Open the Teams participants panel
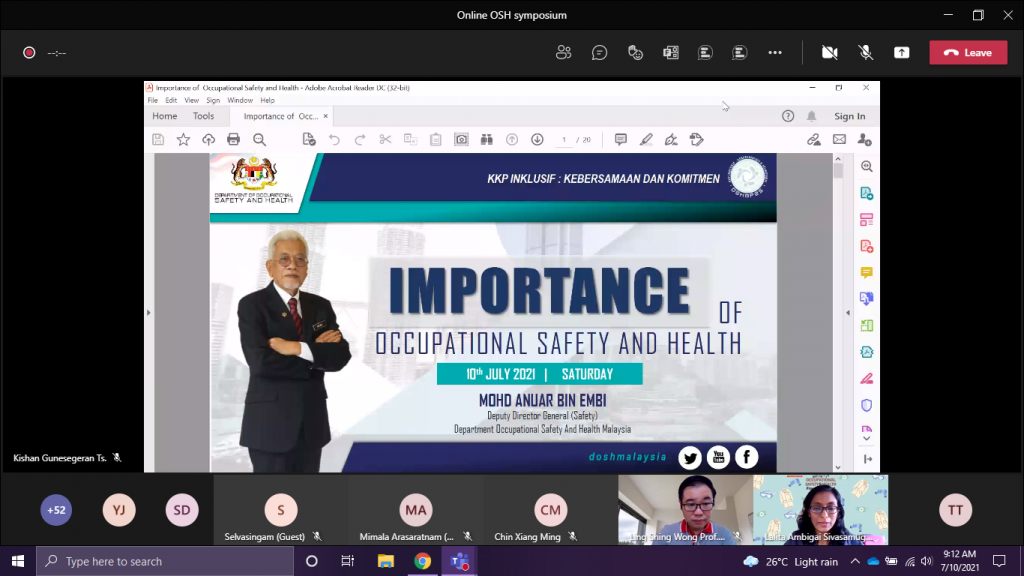The height and width of the screenshot is (576, 1024). [x=564, y=53]
